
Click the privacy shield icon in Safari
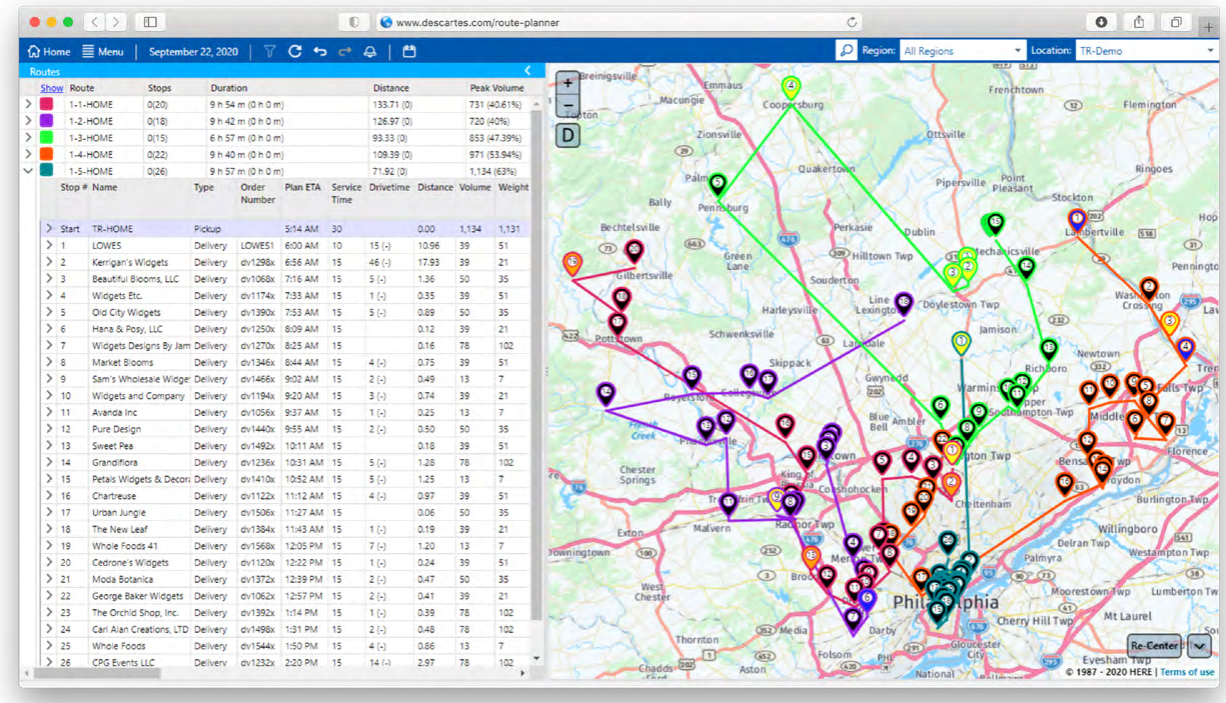354,21
